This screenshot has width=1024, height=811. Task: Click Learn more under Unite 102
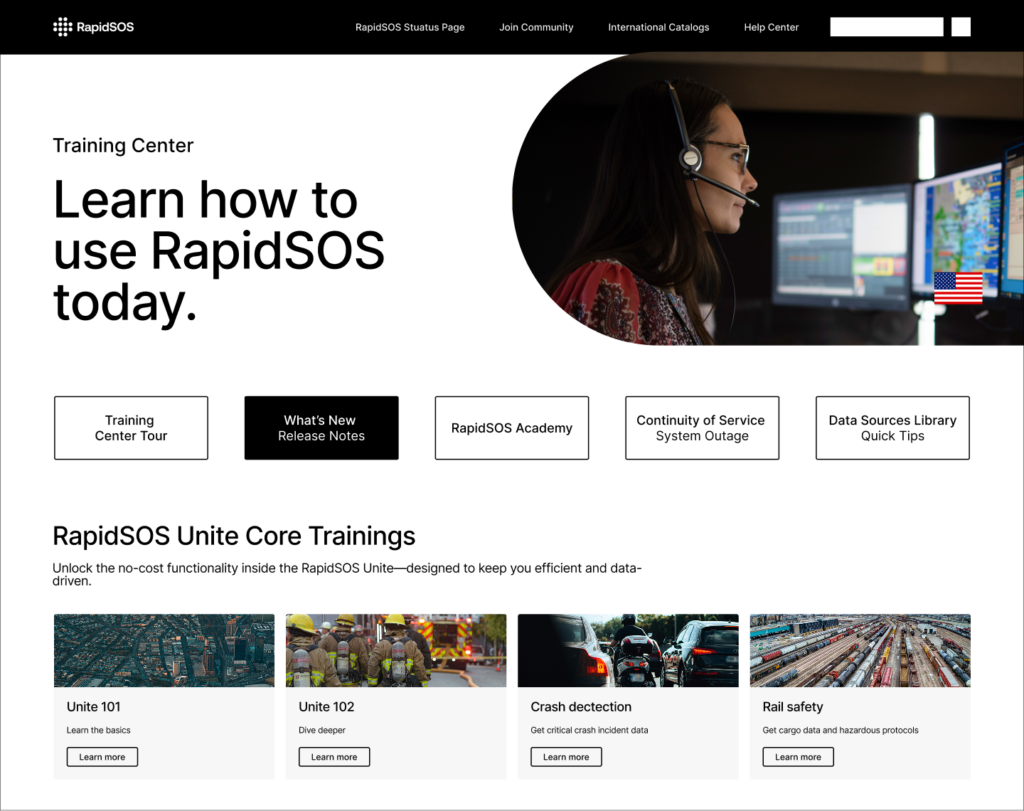point(334,757)
